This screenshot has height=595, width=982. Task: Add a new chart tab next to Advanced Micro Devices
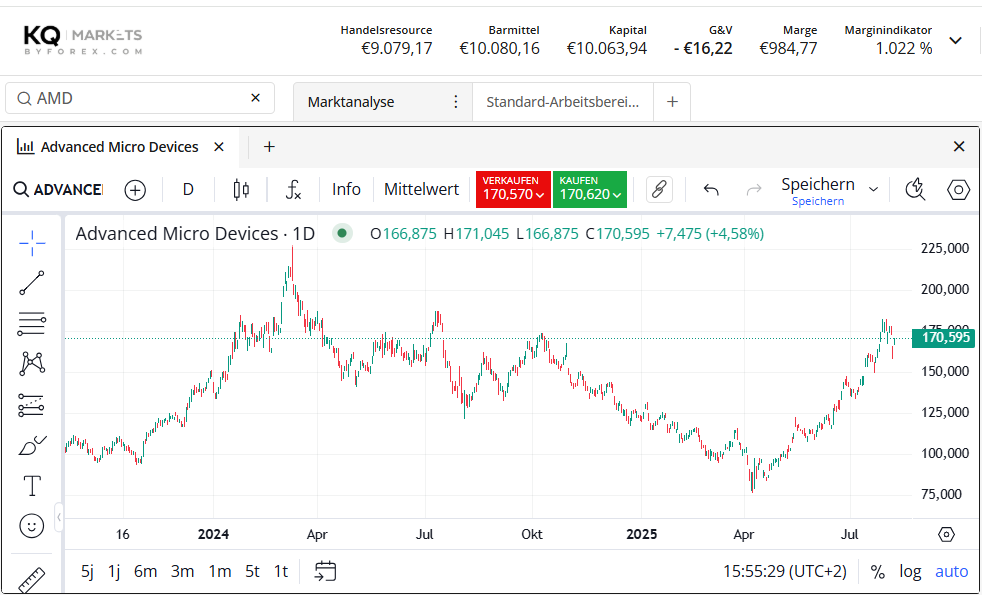pos(269,147)
